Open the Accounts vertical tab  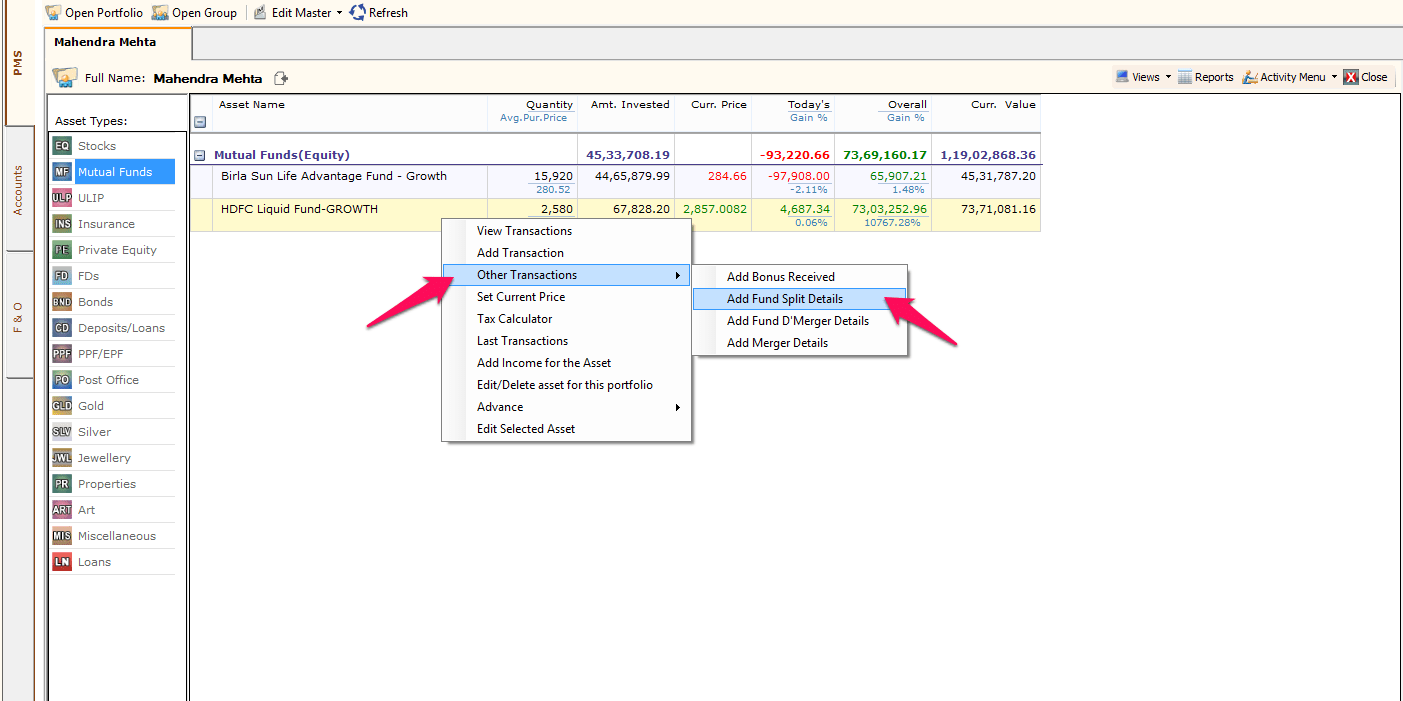pyautogui.click(x=18, y=190)
